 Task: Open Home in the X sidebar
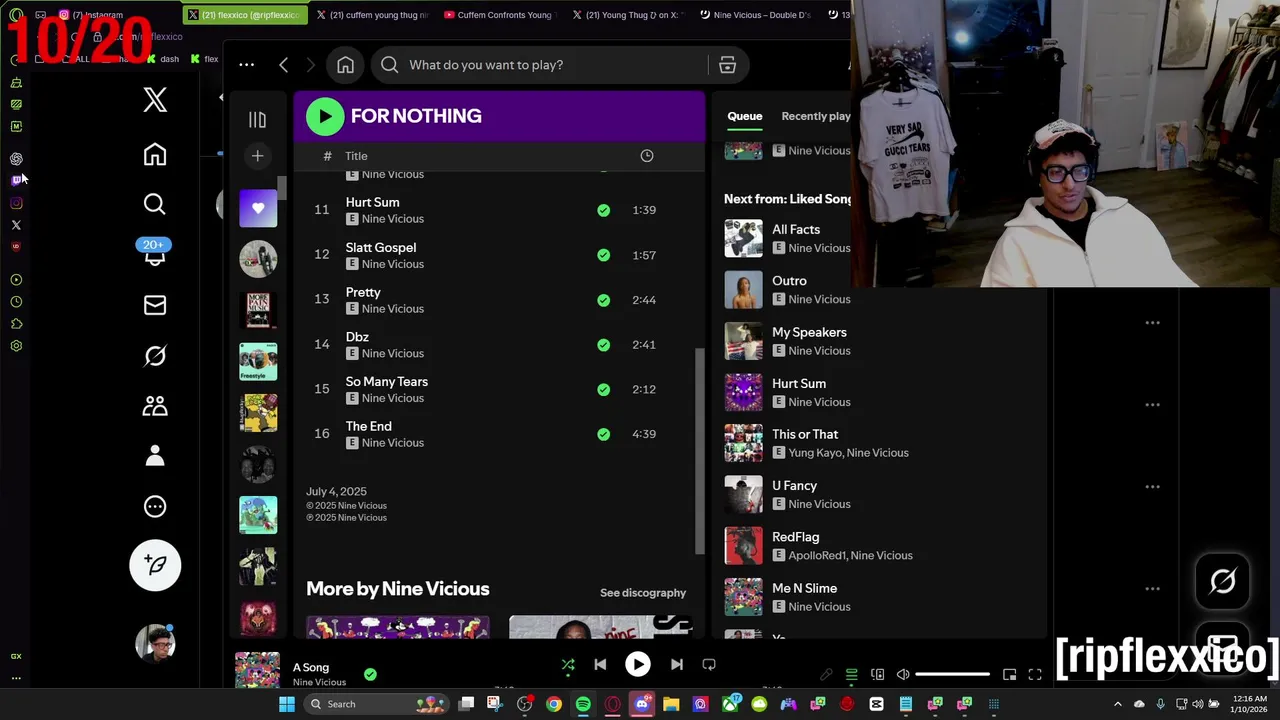click(155, 154)
